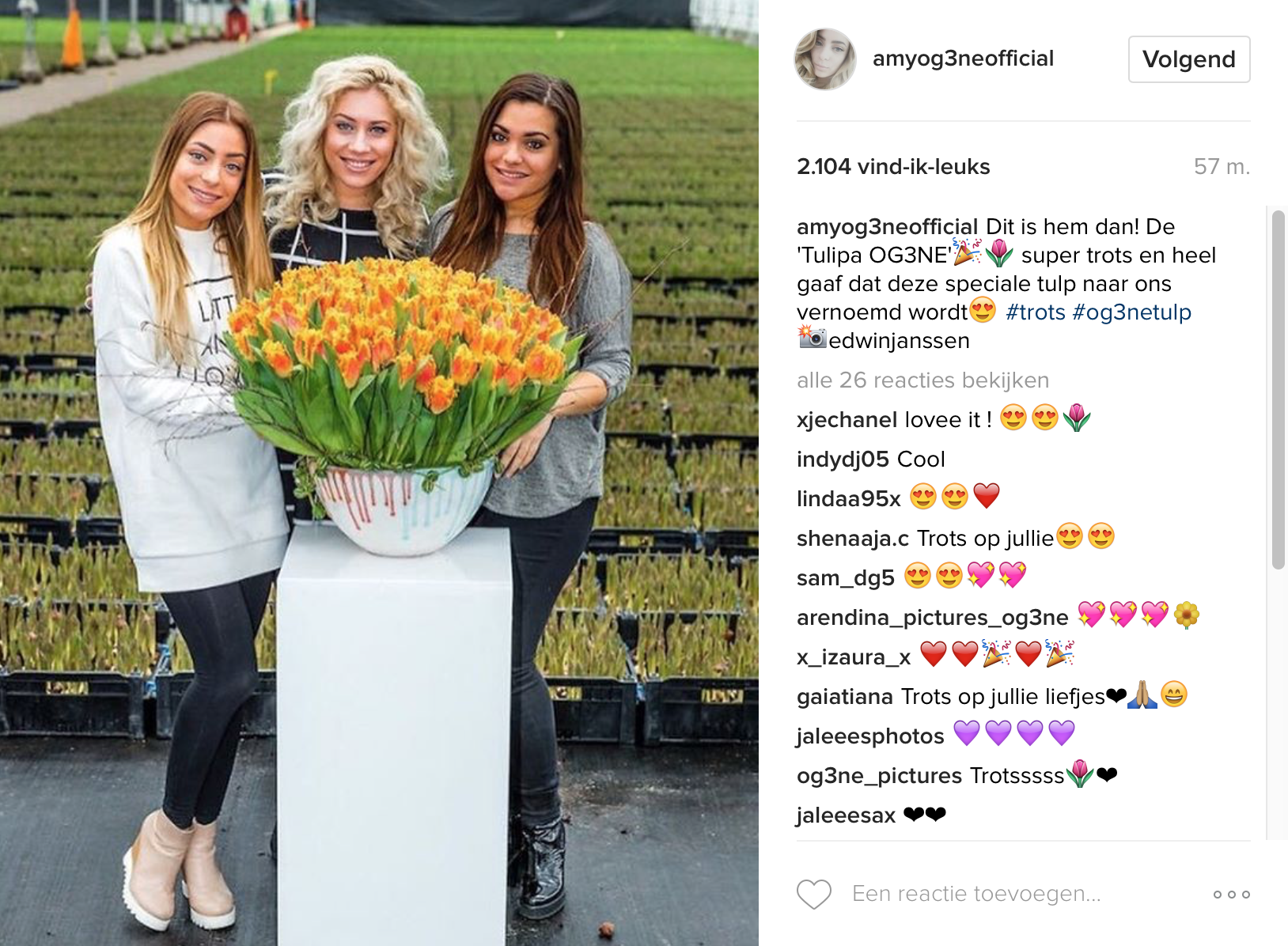
Task: Click the comments scrollbar thumb
Action: pos(1279,389)
